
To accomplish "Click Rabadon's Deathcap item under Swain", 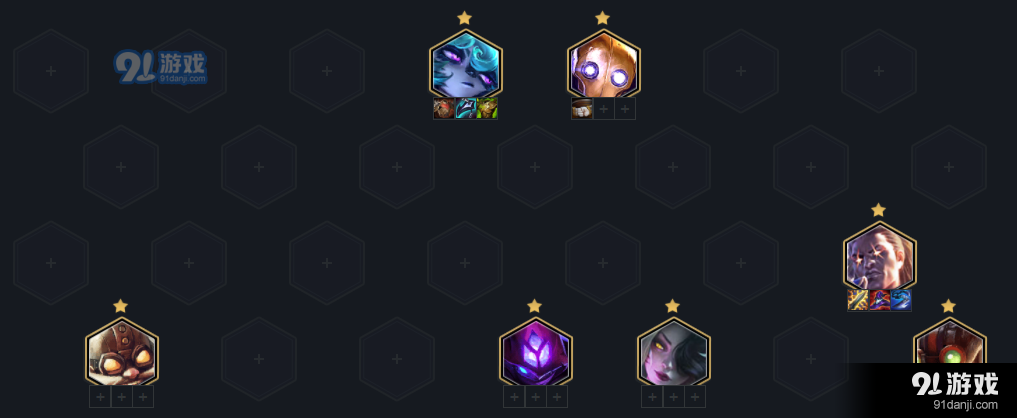I will 879,301.
